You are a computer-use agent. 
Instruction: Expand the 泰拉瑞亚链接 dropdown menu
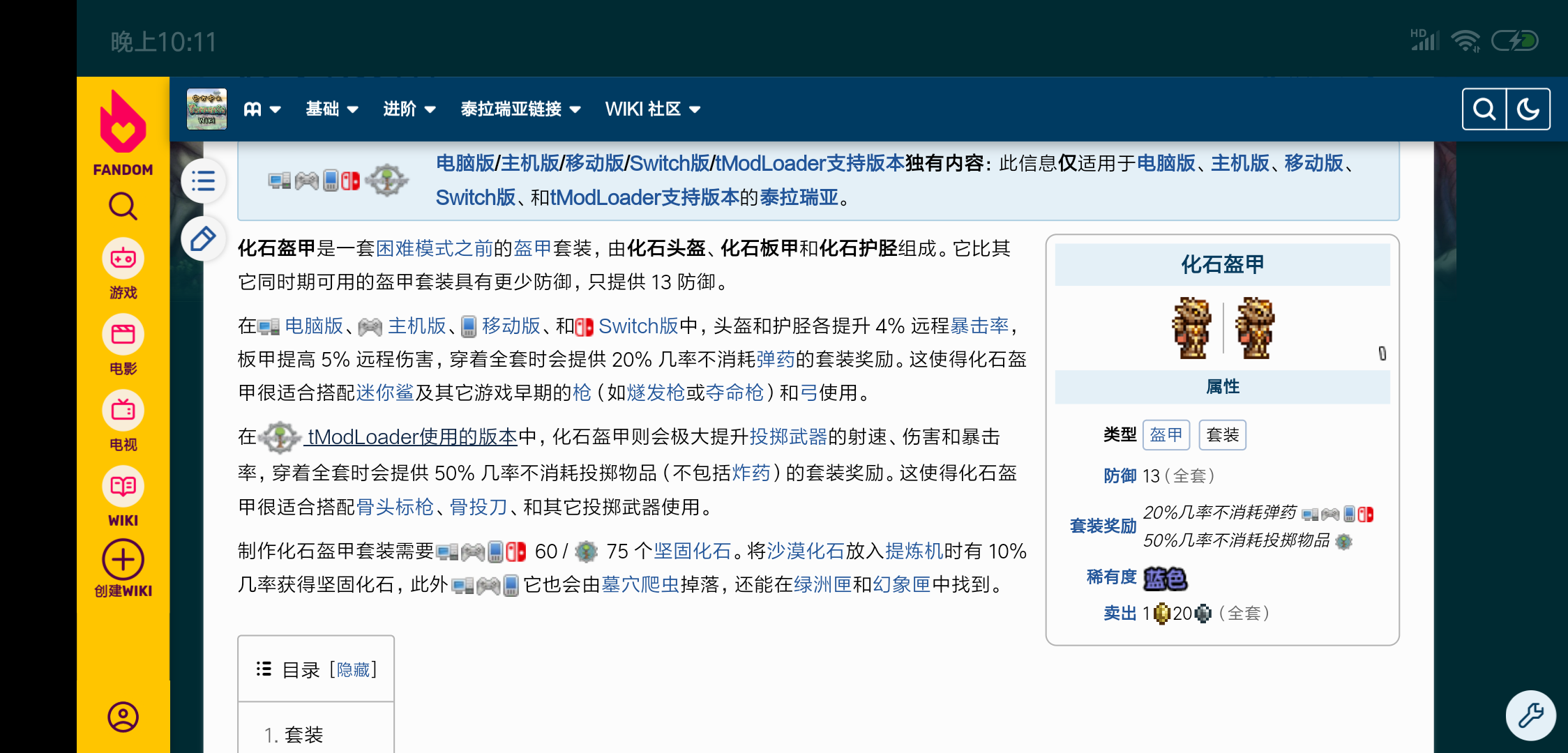coord(520,109)
